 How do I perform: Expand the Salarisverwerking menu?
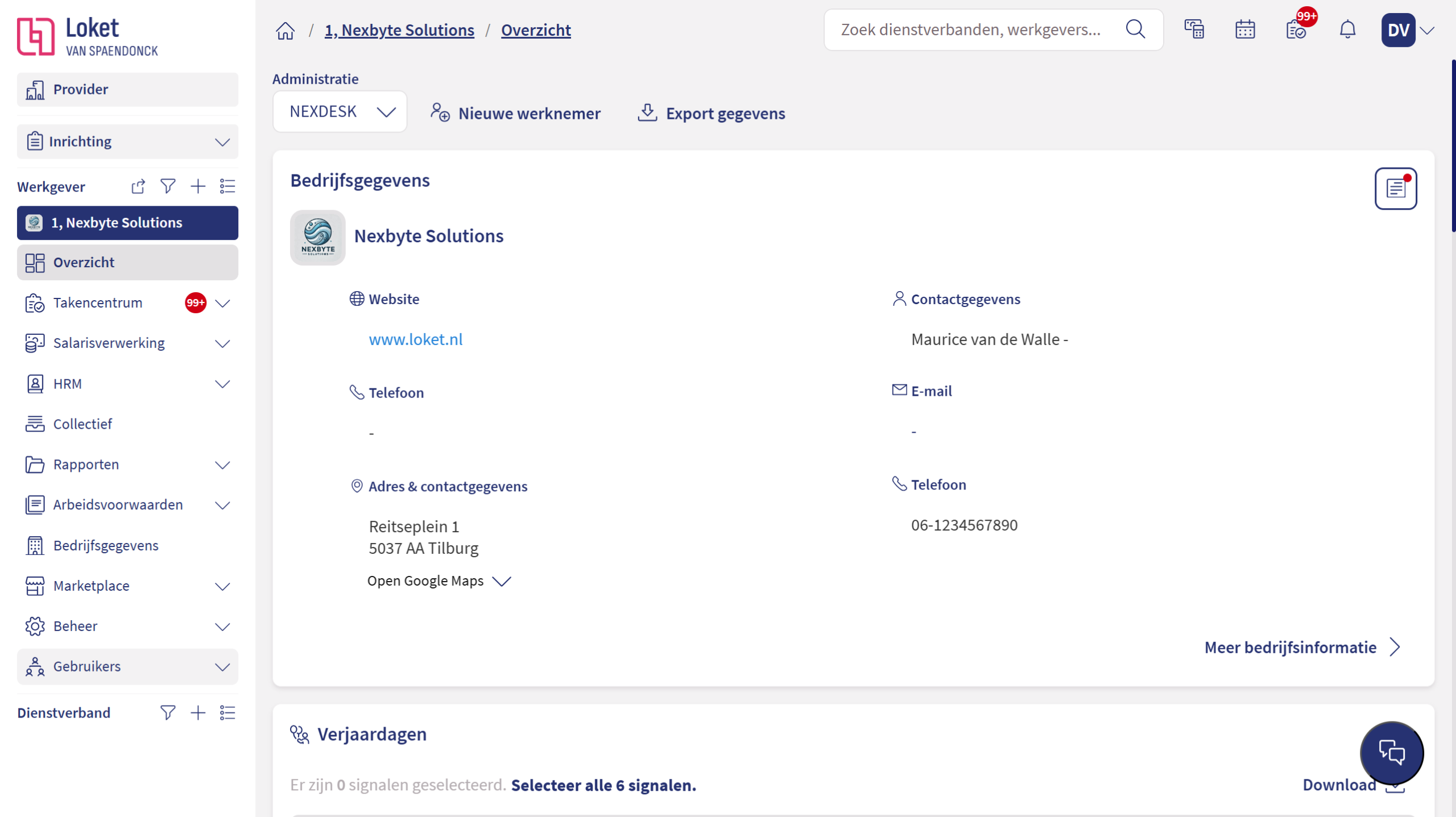pos(222,343)
